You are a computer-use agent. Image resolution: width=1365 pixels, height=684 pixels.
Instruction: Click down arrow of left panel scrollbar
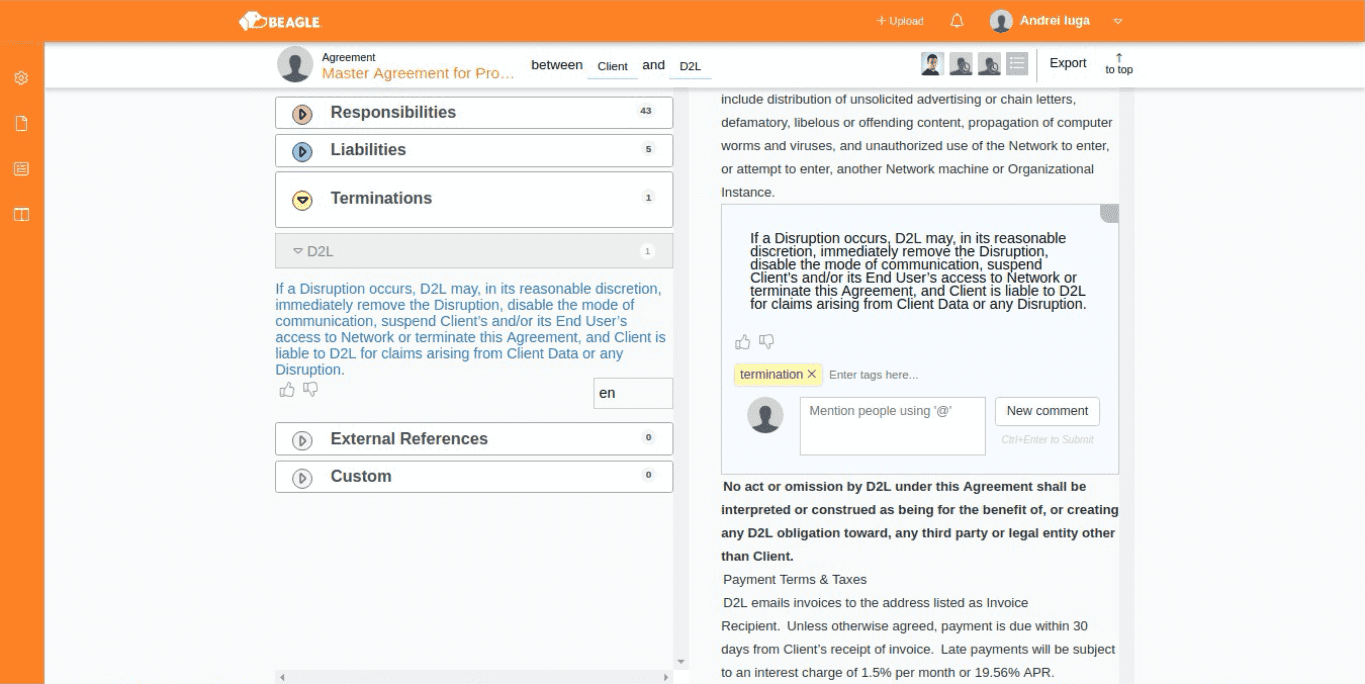682,662
